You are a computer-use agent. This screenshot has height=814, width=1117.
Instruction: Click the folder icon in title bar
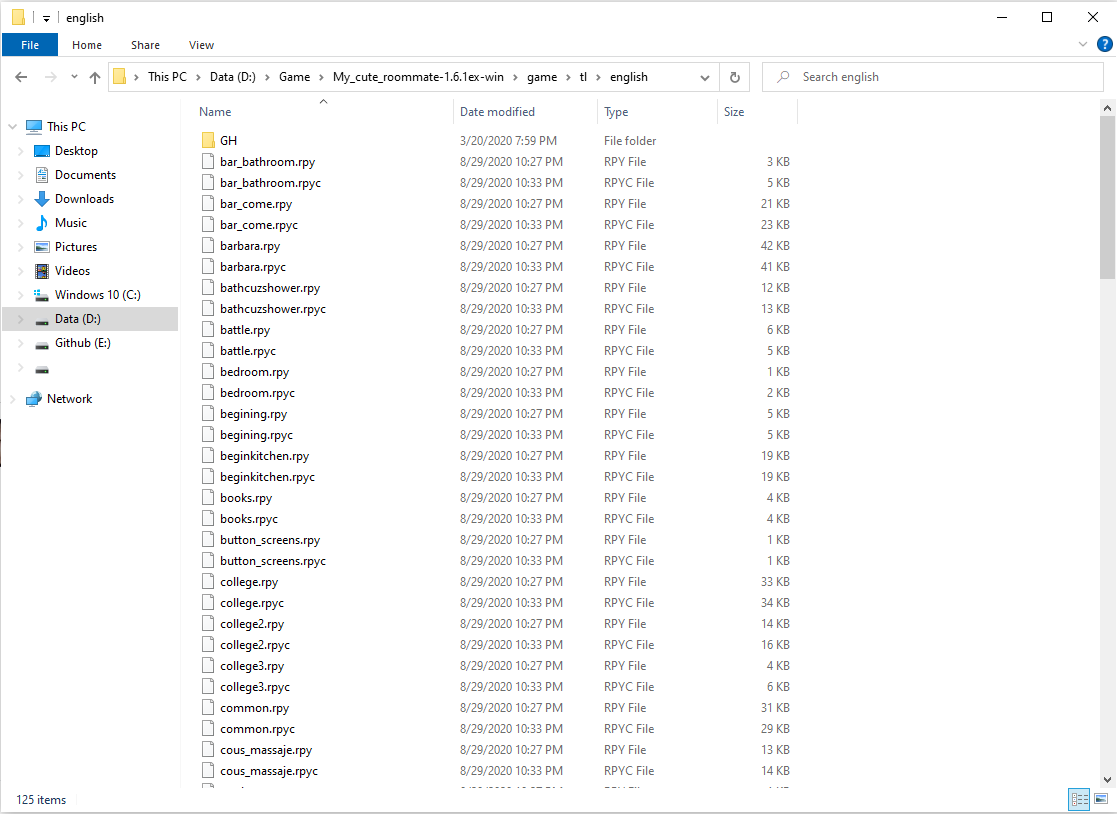19,17
